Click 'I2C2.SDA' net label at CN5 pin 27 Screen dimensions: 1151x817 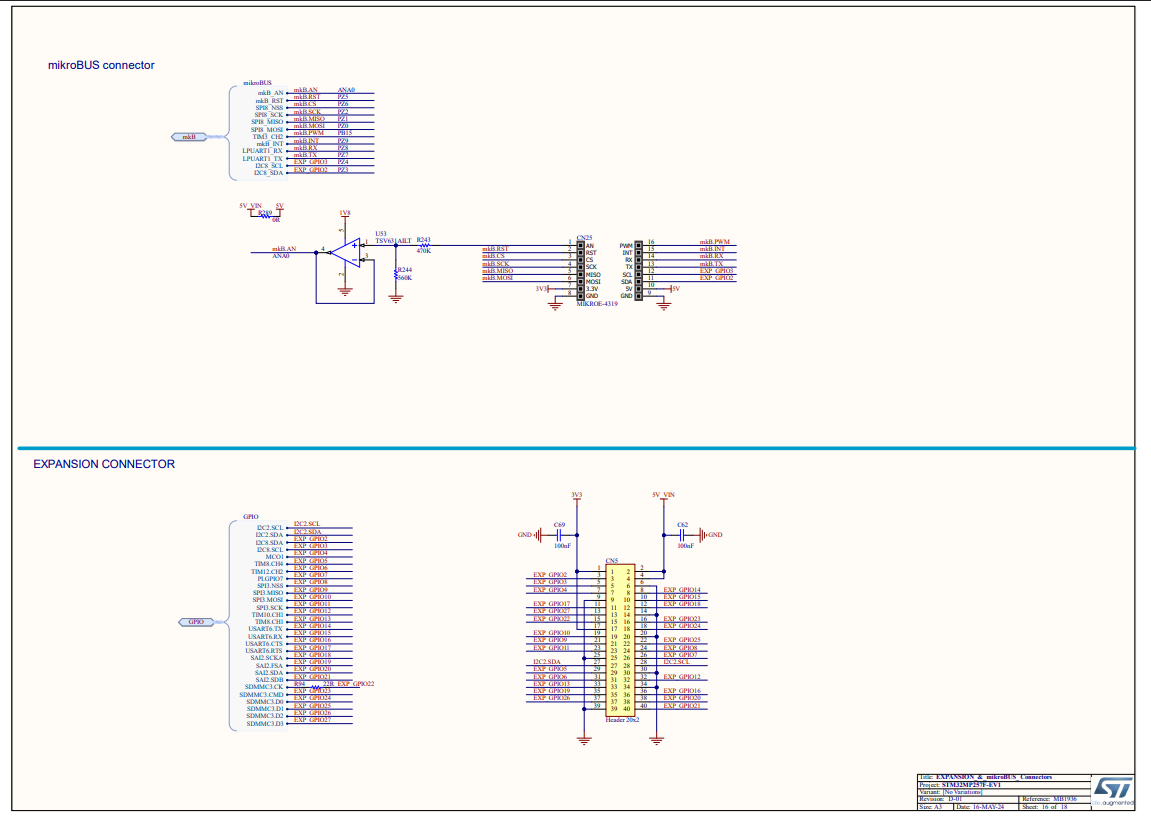(x=547, y=662)
